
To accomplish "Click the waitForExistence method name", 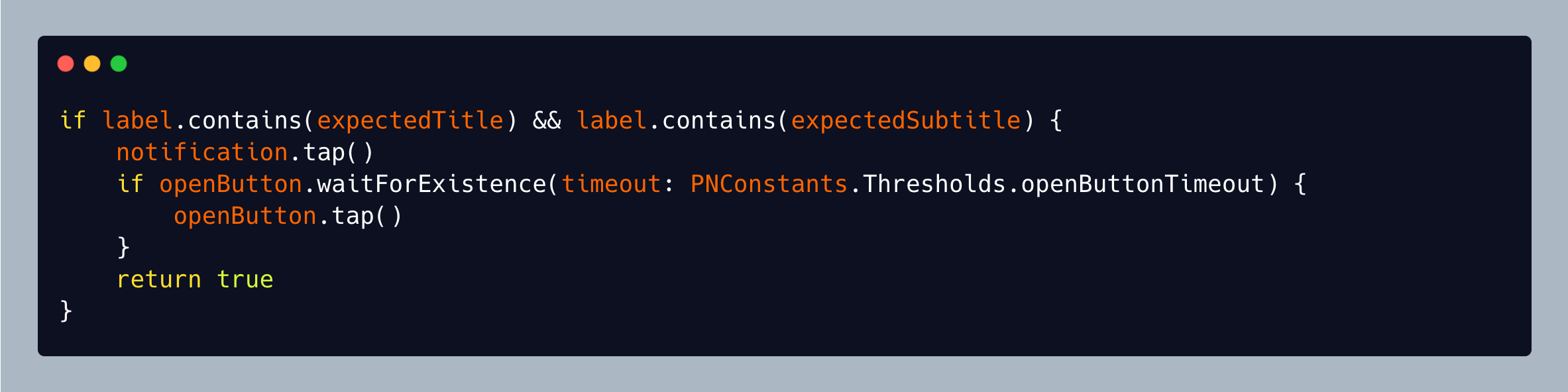I will point(431,184).
